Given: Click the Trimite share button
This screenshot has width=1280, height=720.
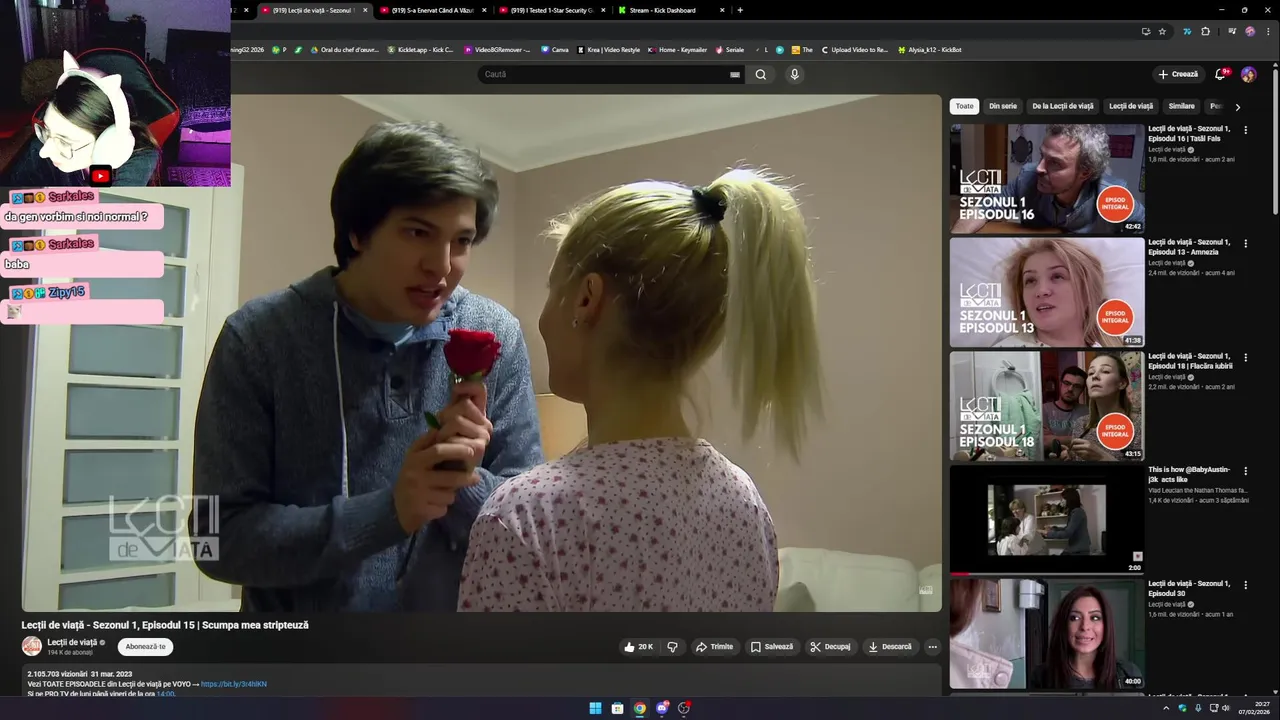Looking at the screenshot, I should coord(714,647).
